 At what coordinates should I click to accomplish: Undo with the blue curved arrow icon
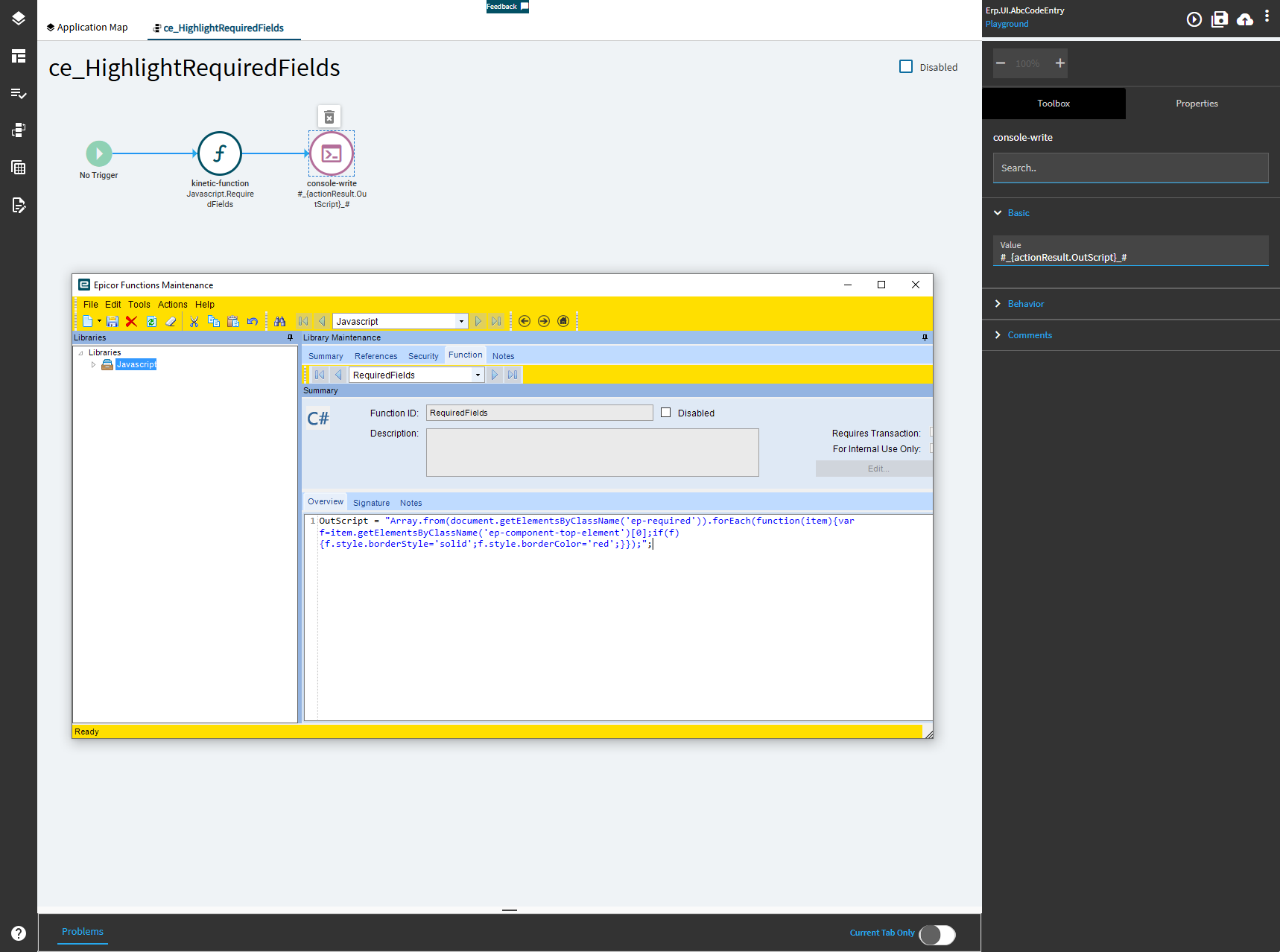click(x=253, y=321)
